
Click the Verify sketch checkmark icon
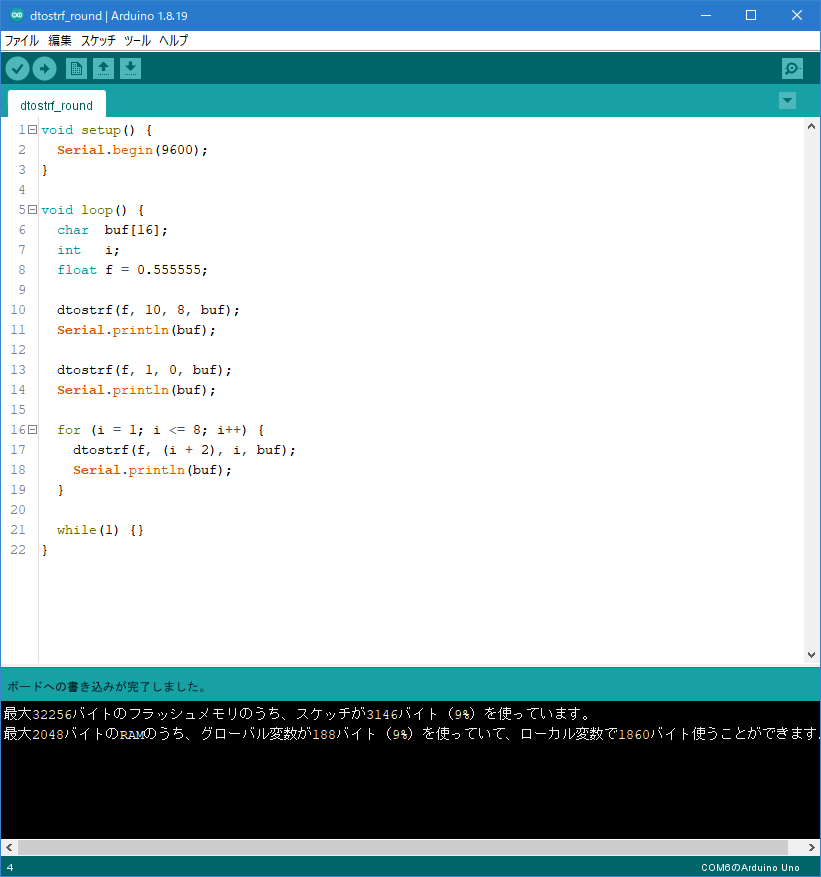tap(17, 69)
